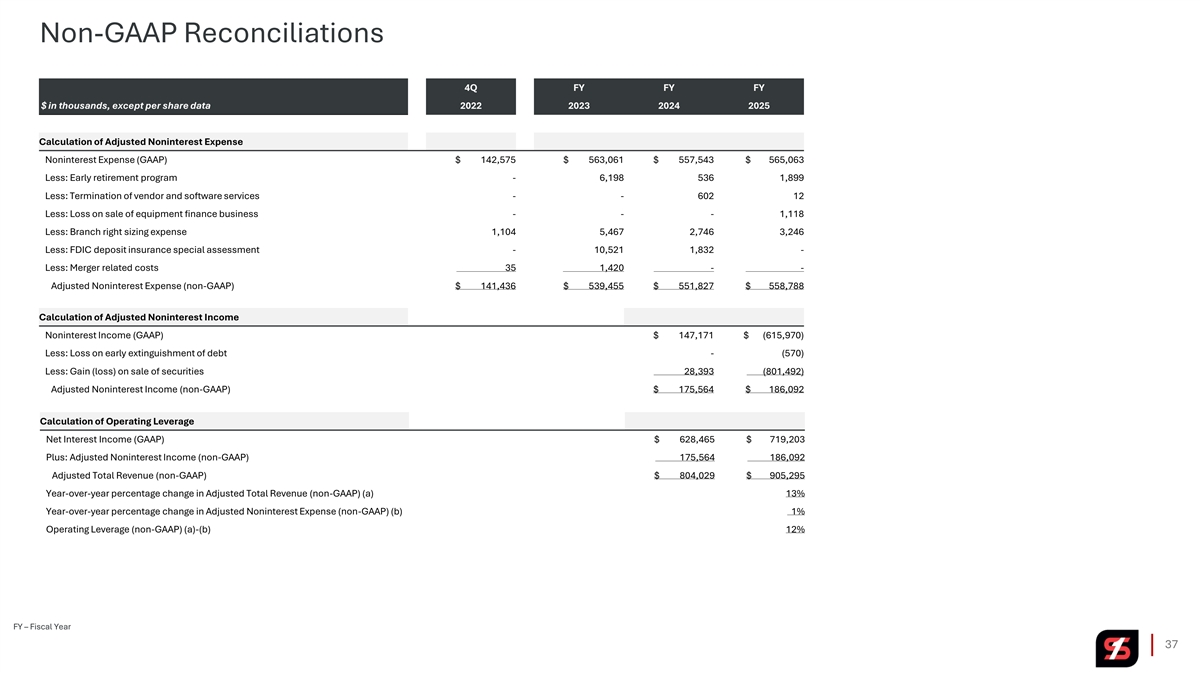Click the FDIC deposit insurance special assessment label
Screen dimensions: 1200x675
pos(152,250)
